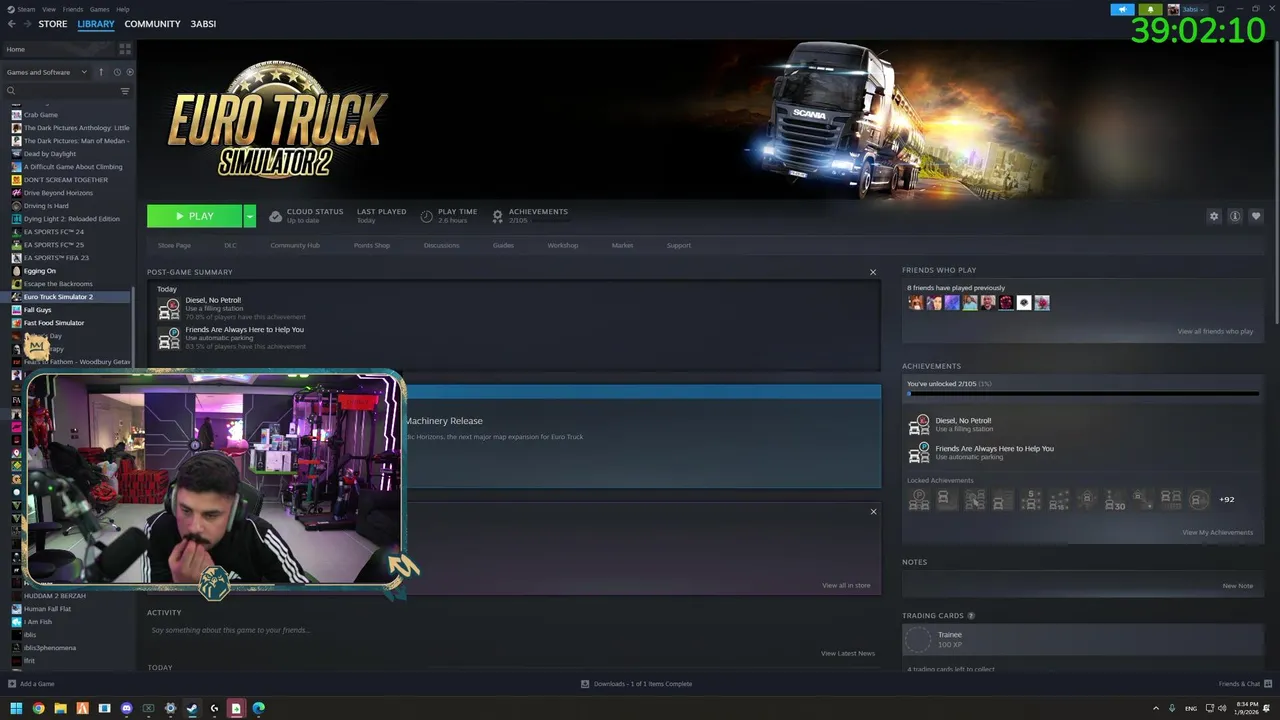The image size is (1280, 720).
Task: Click the first friend avatar thumbnail
Action: 916,303
